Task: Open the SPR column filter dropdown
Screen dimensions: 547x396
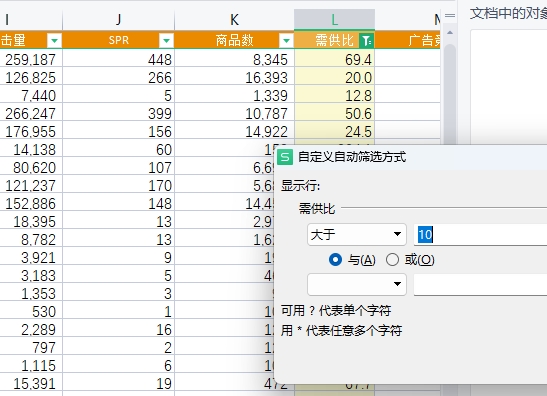Action: 166,40
